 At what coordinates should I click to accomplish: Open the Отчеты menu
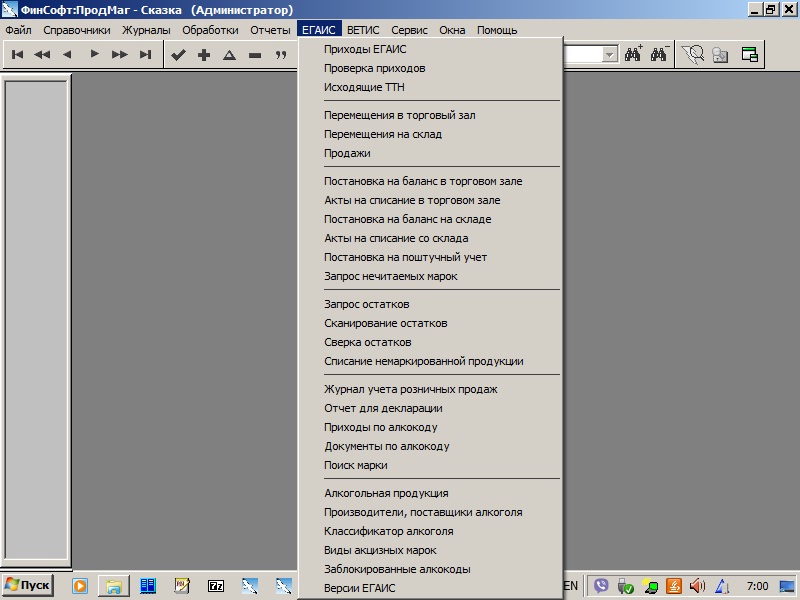click(x=270, y=30)
